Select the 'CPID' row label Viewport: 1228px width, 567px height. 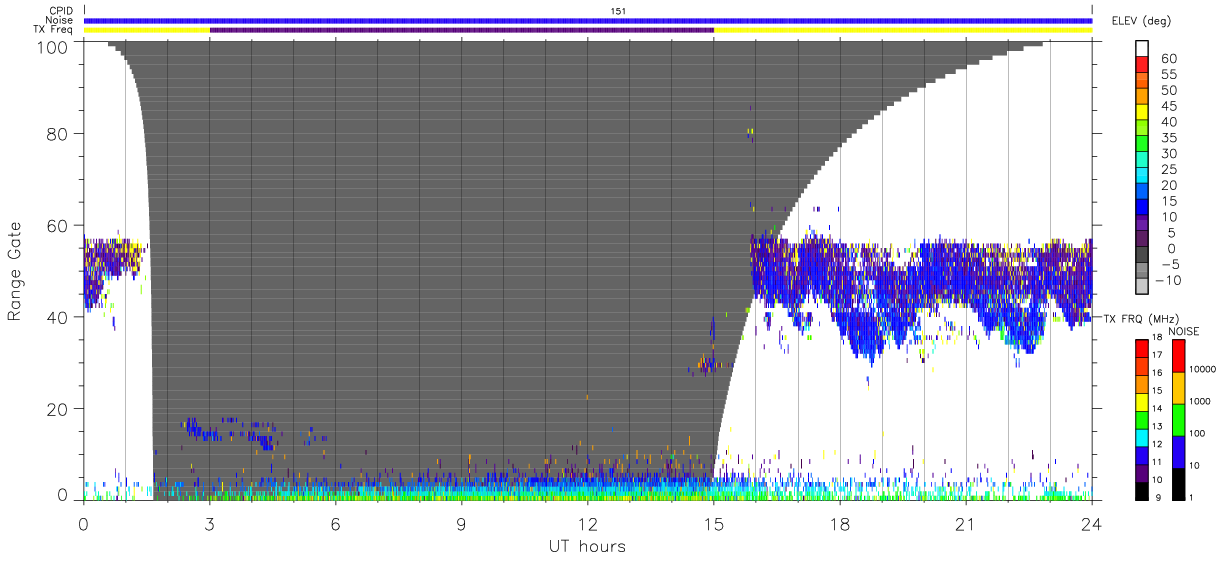(61, 11)
